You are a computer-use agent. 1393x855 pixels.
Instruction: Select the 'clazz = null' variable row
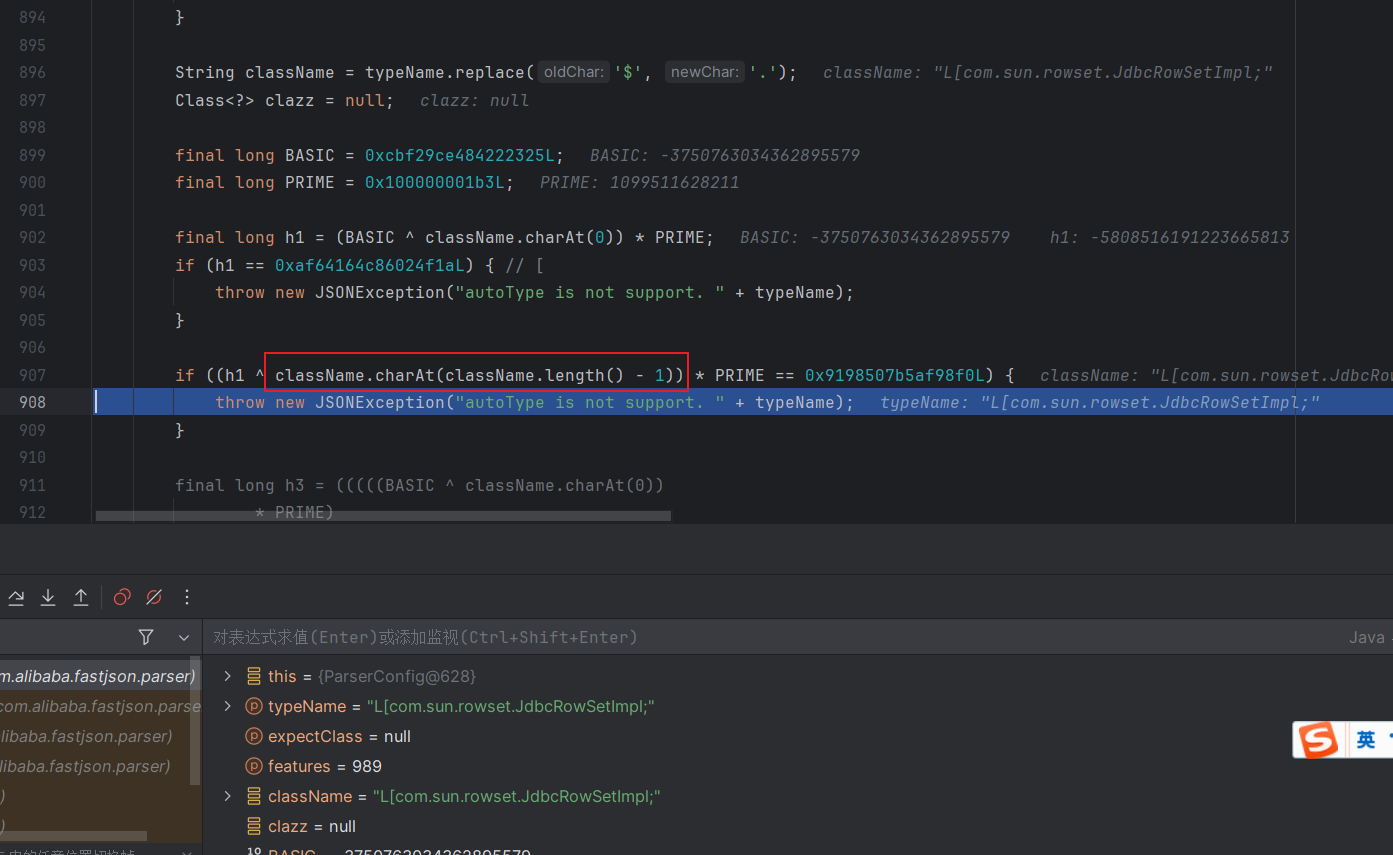[x=798, y=826]
